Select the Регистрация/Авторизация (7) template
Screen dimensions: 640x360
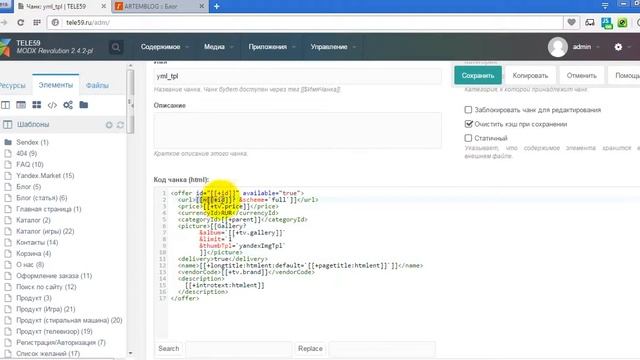(x=61, y=342)
